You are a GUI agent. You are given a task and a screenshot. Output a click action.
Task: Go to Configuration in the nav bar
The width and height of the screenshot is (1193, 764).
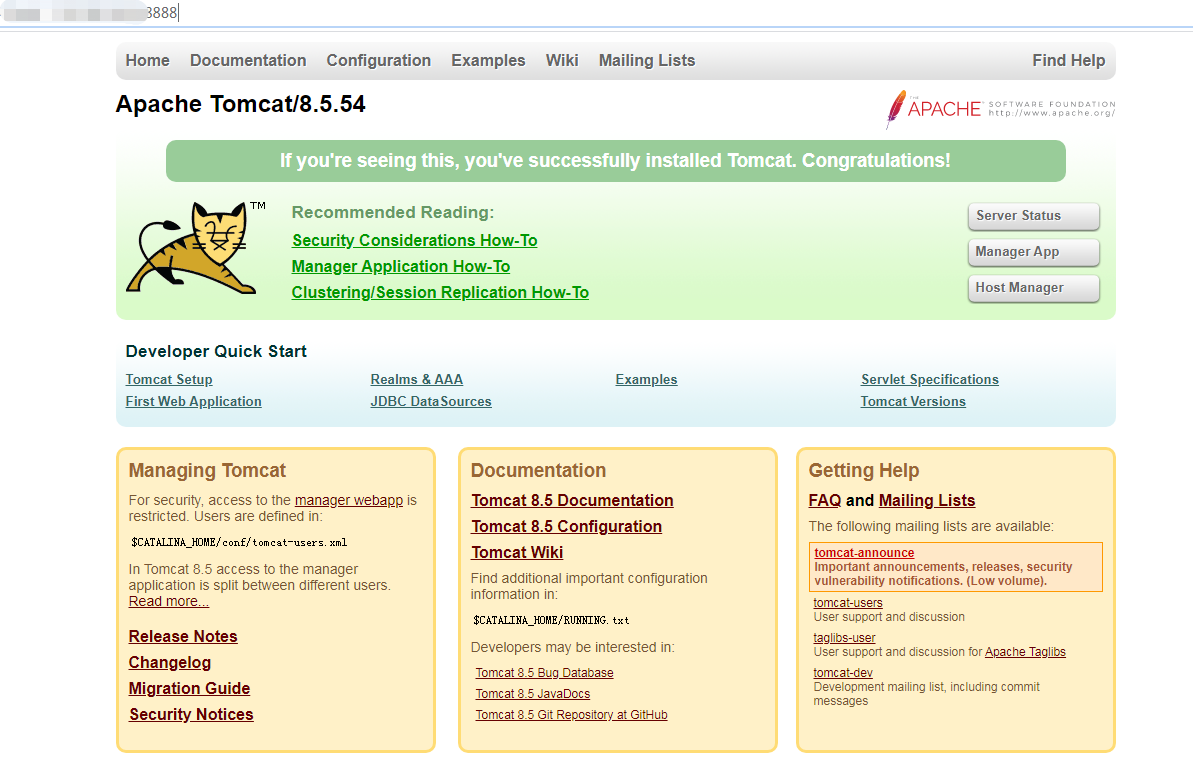pos(379,60)
